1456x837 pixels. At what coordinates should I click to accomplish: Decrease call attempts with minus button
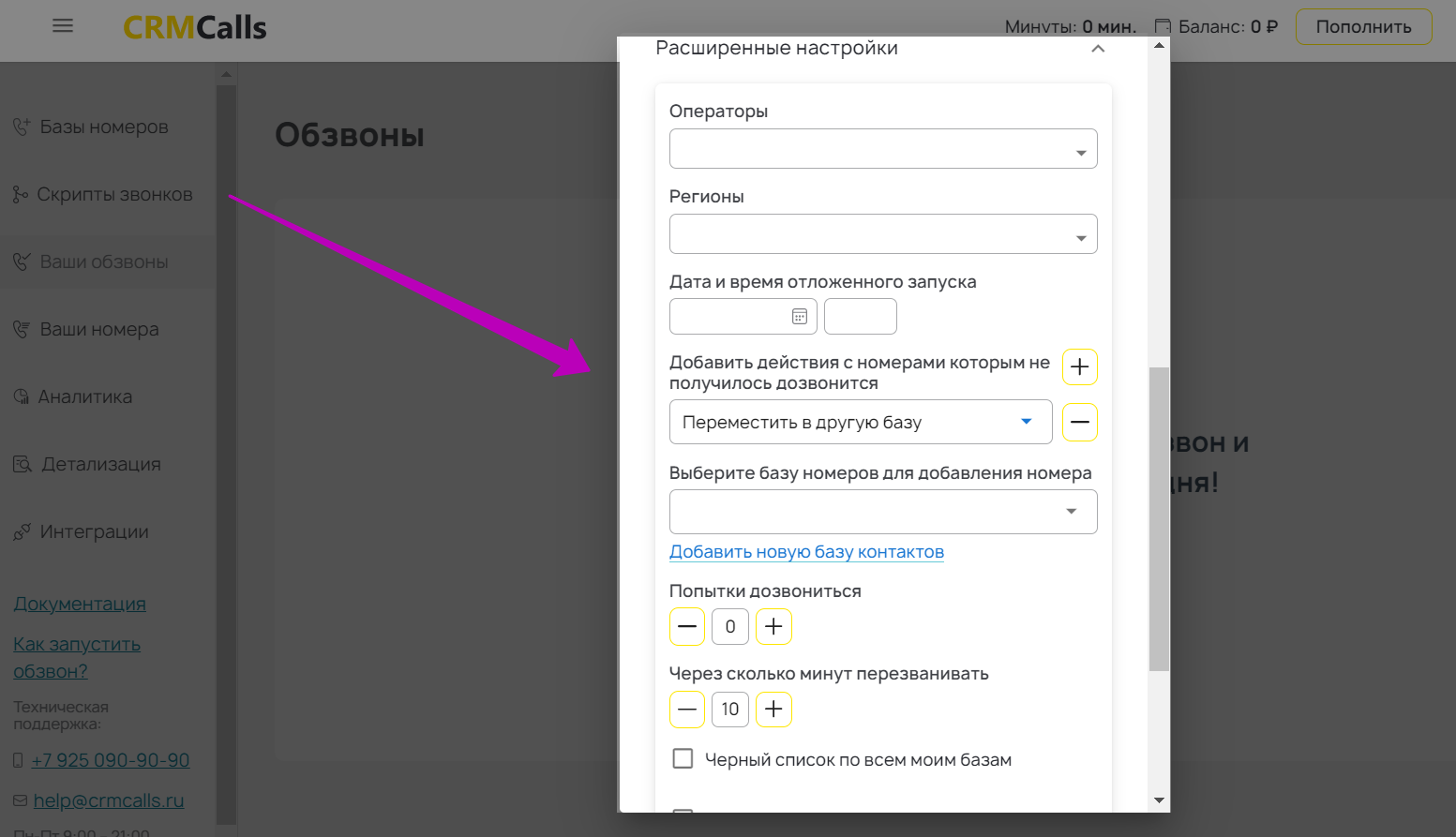point(687,627)
